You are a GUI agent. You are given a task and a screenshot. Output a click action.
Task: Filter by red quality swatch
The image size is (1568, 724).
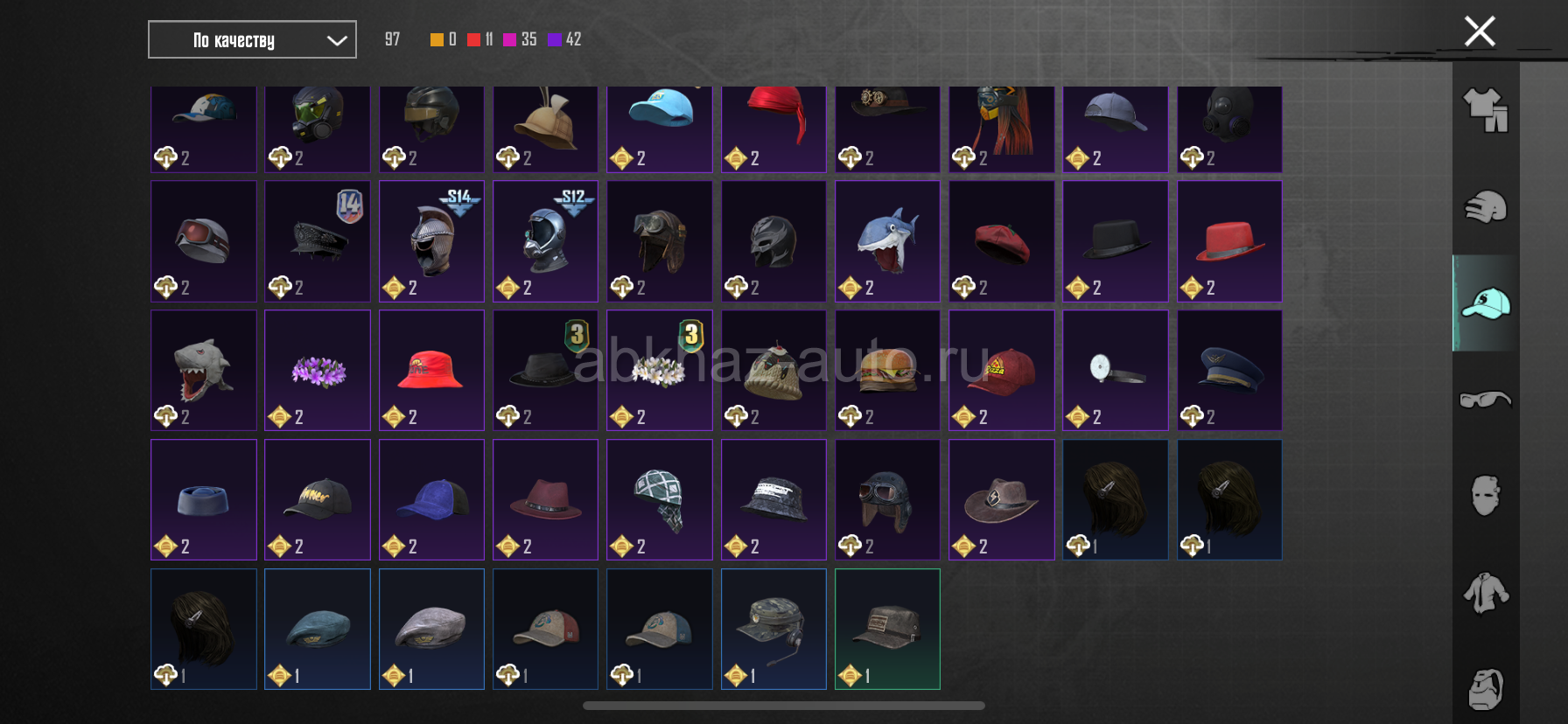click(x=473, y=39)
